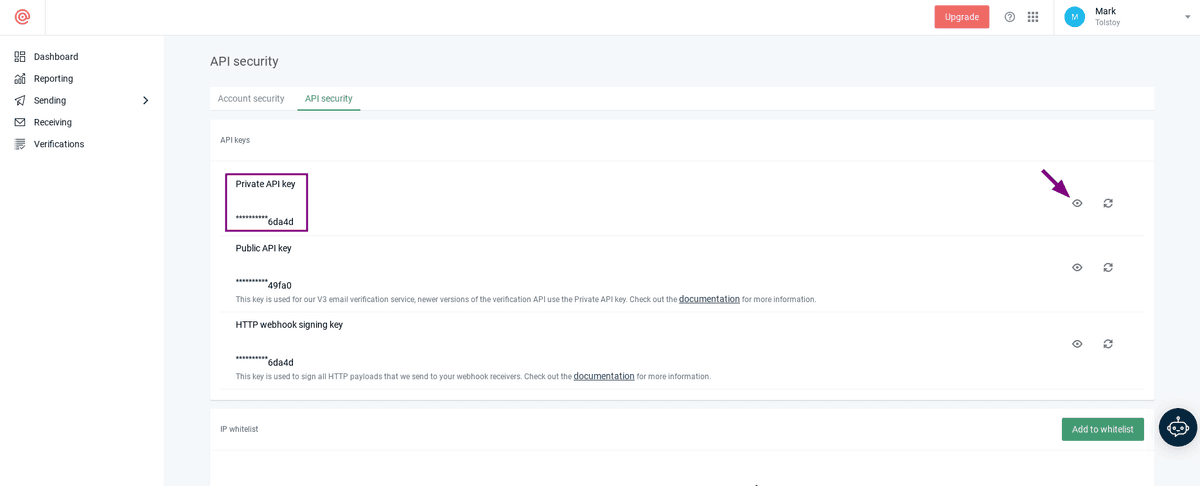Show the Public API key
The image size is (1200, 486).
(1077, 267)
